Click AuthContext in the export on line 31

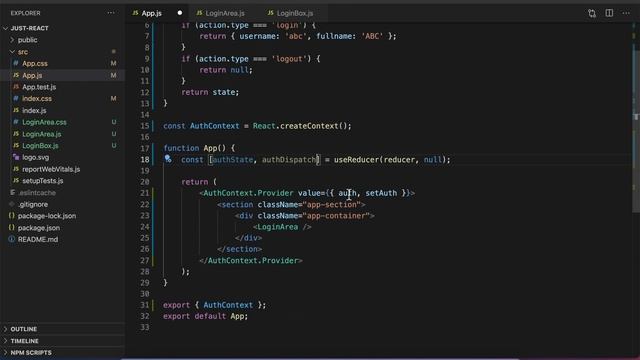click(x=228, y=305)
